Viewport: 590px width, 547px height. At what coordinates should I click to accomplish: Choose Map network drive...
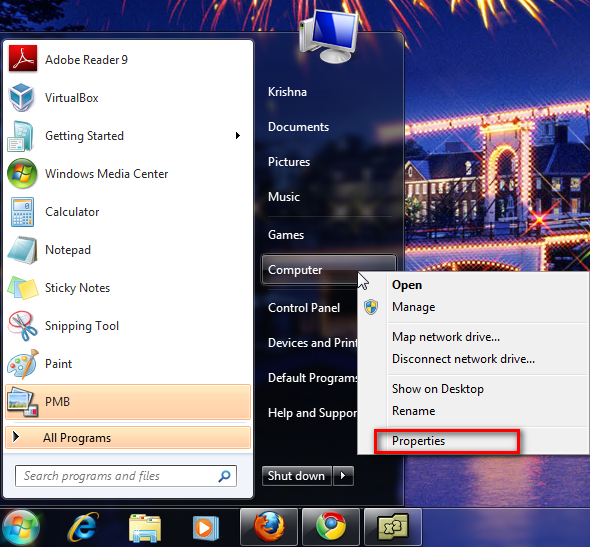tap(446, 337)
